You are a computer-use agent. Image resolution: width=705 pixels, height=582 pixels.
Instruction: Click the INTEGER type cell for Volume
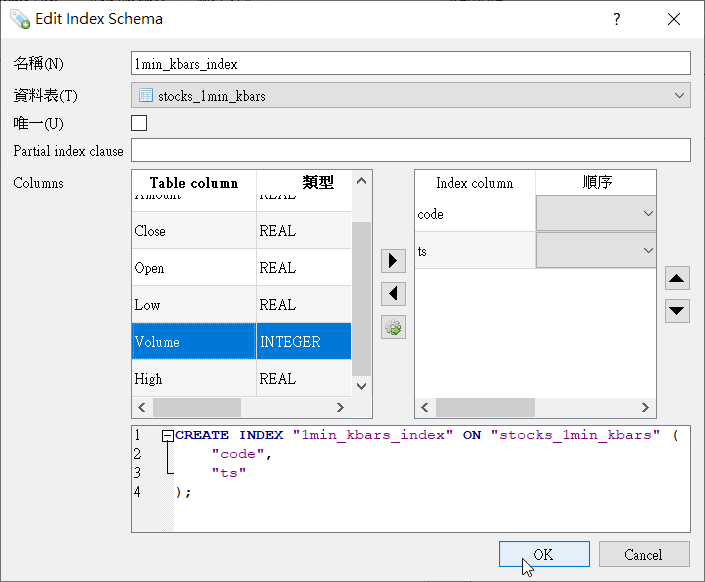point(304,341)
